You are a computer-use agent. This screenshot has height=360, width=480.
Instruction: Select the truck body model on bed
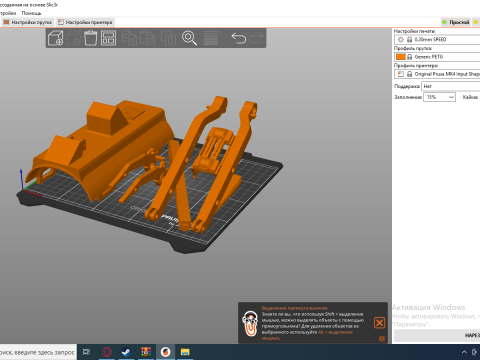click(x=100, y=147)
